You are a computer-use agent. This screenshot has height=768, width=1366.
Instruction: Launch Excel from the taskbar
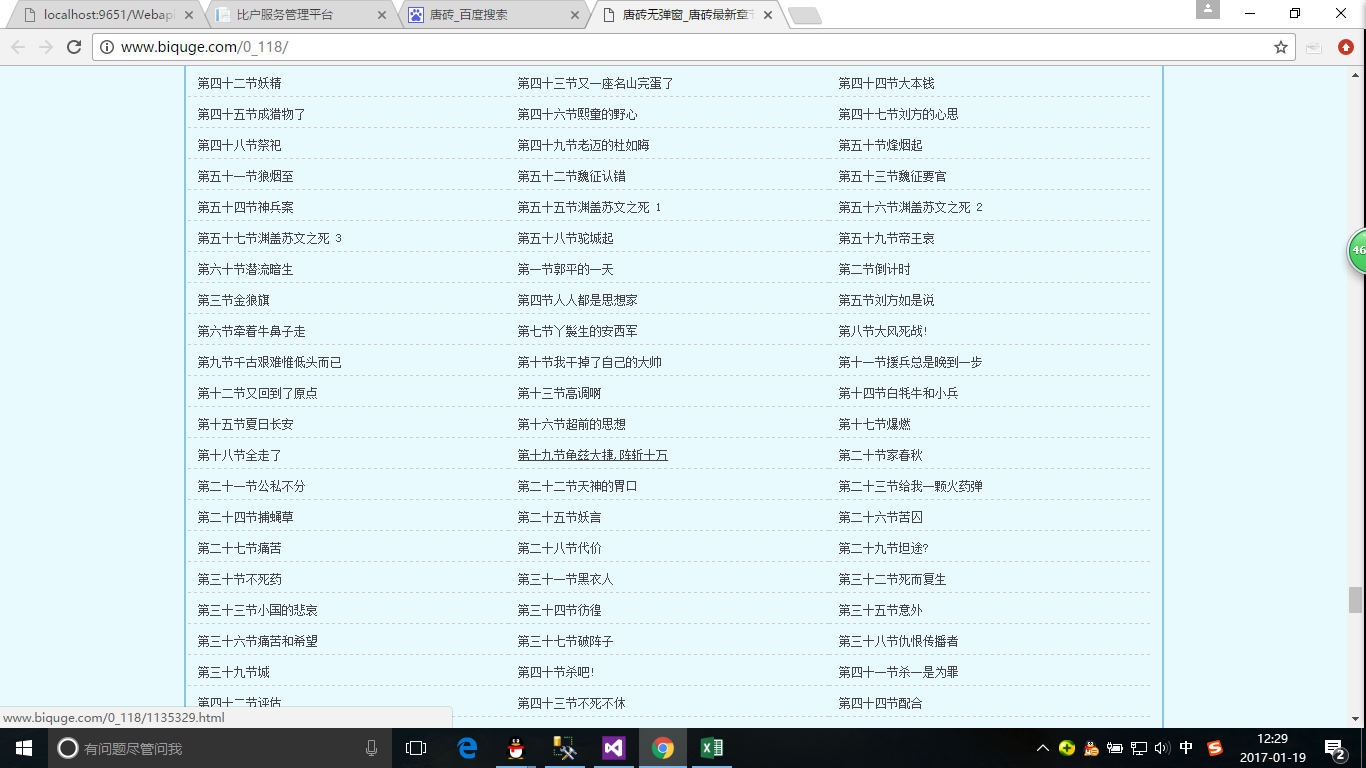click(x=711, y=748)
